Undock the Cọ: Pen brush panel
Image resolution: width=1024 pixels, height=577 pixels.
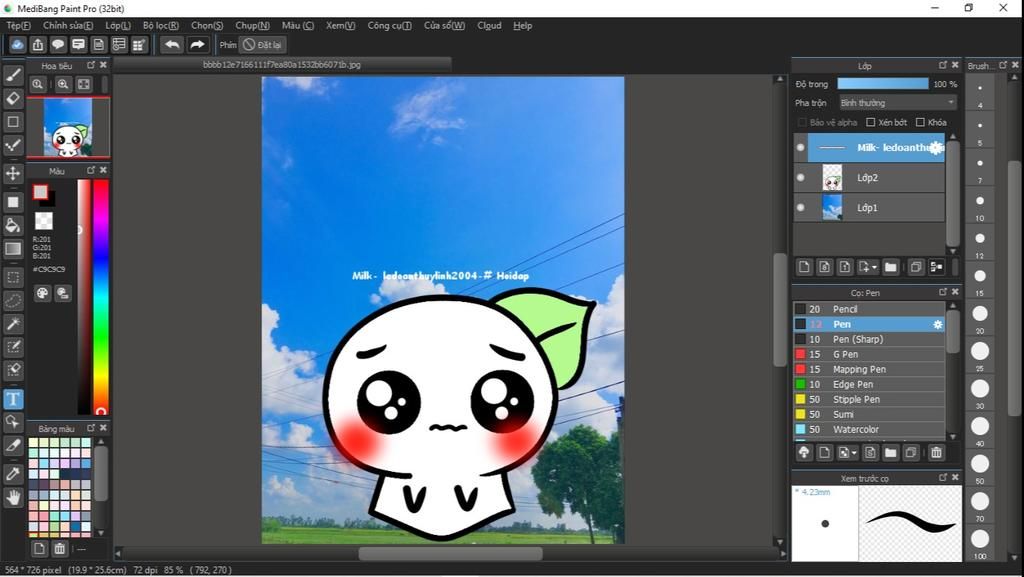[942, 292]
